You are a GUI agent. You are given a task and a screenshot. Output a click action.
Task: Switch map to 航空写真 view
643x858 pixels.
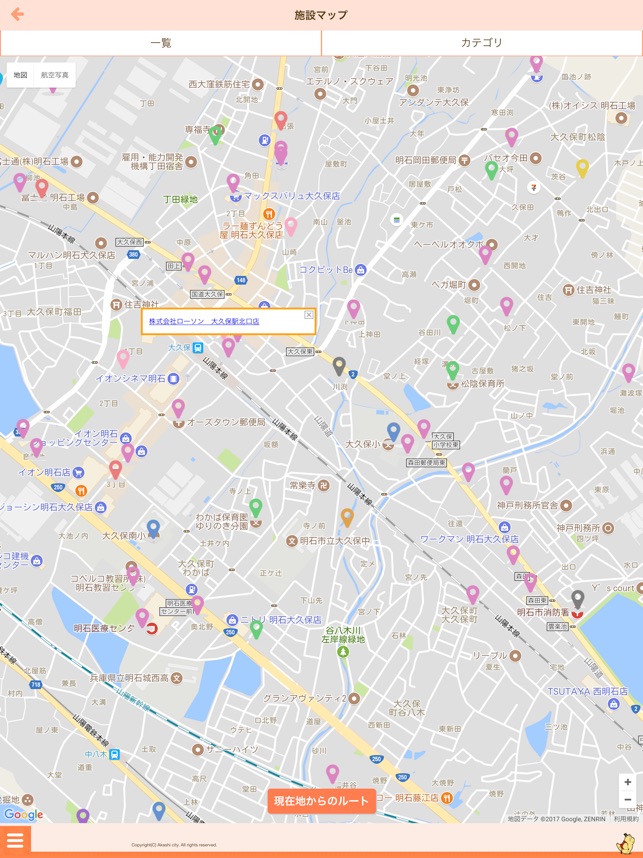click(55, 75)
